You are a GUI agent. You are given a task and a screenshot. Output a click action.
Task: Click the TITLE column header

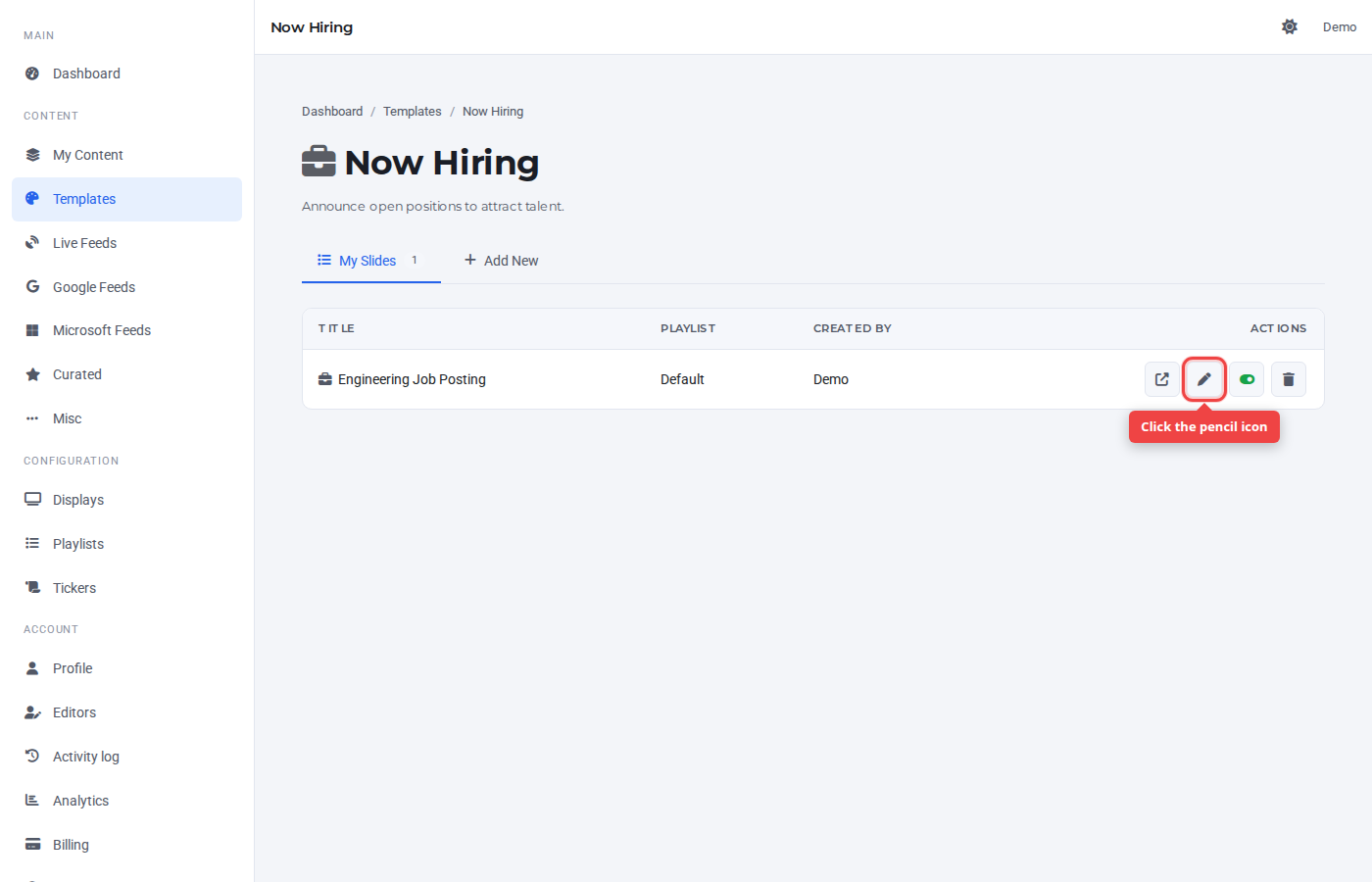[336, 328]
